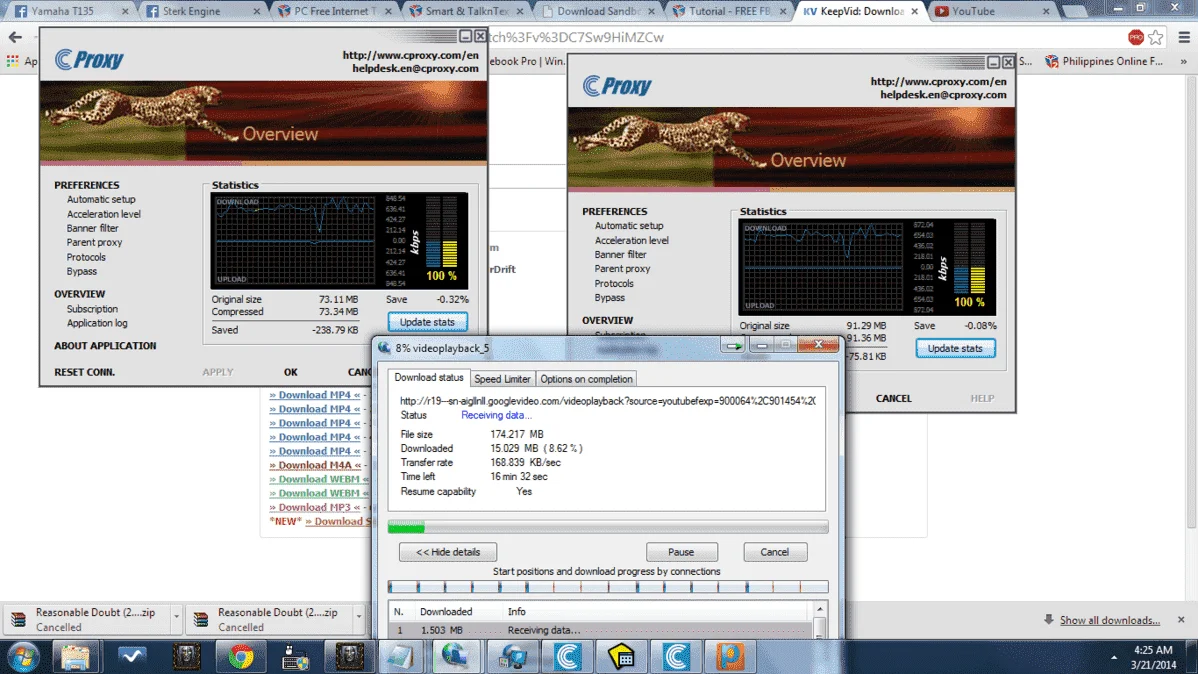This screenshot has width=1198, height=674.
Task: Open the Options on completion tab
Action: (586, 379)
